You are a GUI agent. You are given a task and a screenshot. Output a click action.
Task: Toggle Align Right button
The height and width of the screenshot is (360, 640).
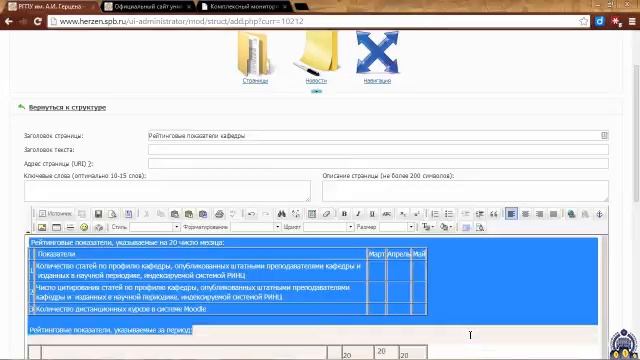[539, 214]
